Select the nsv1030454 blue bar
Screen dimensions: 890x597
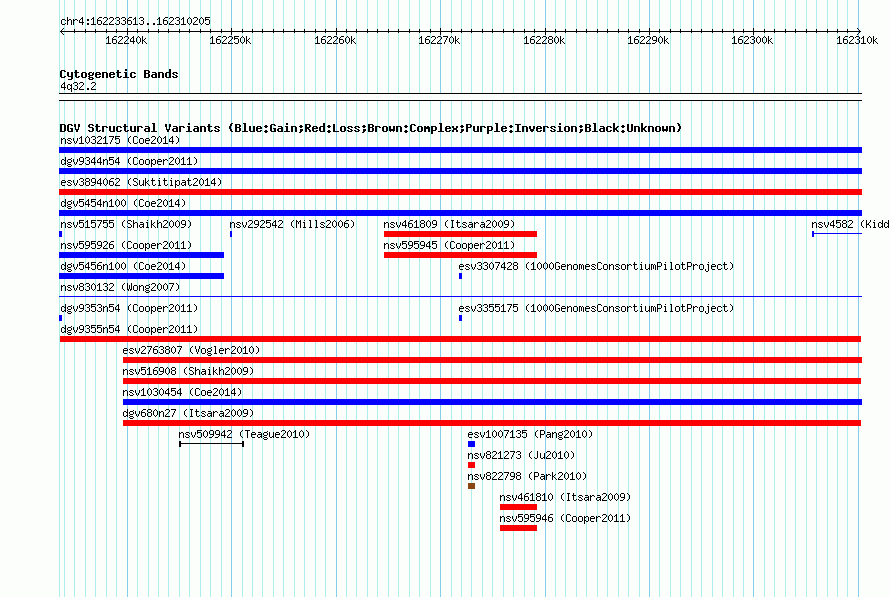pos(492,402)
